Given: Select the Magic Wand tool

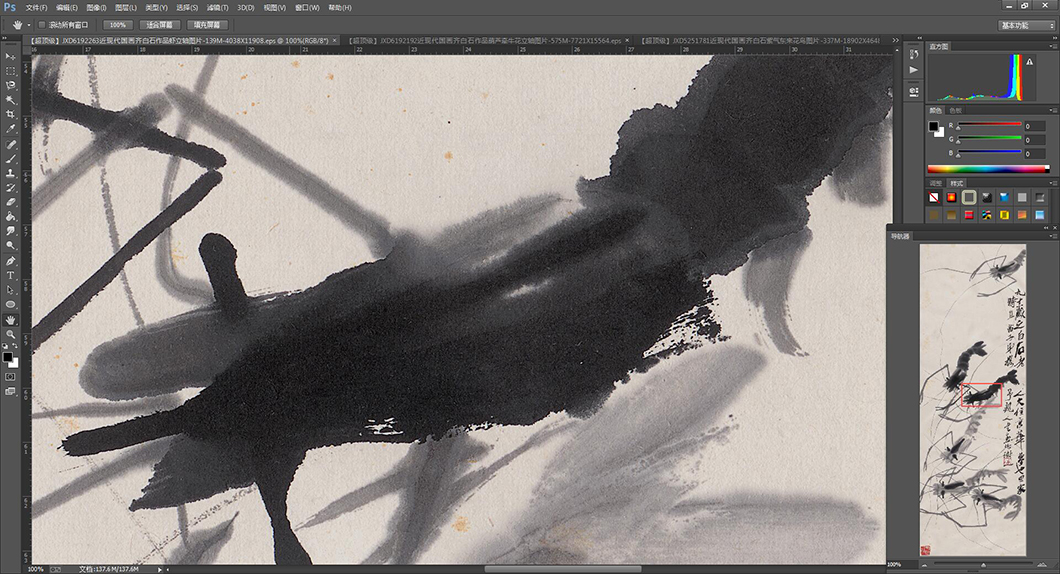Looking at the screenshot, I should coord(10,100).
